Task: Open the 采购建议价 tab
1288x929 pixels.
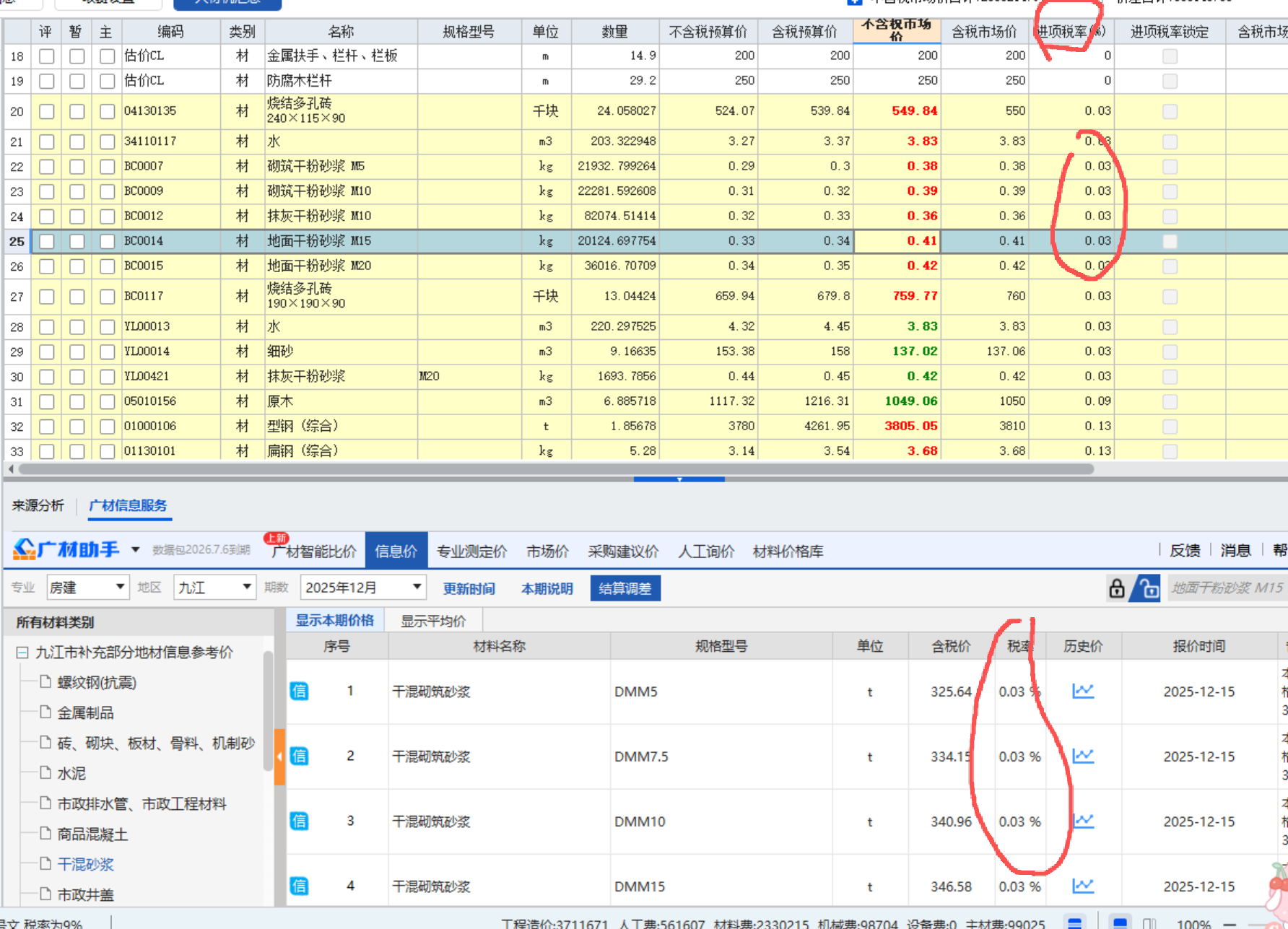Action: [623, 551]
